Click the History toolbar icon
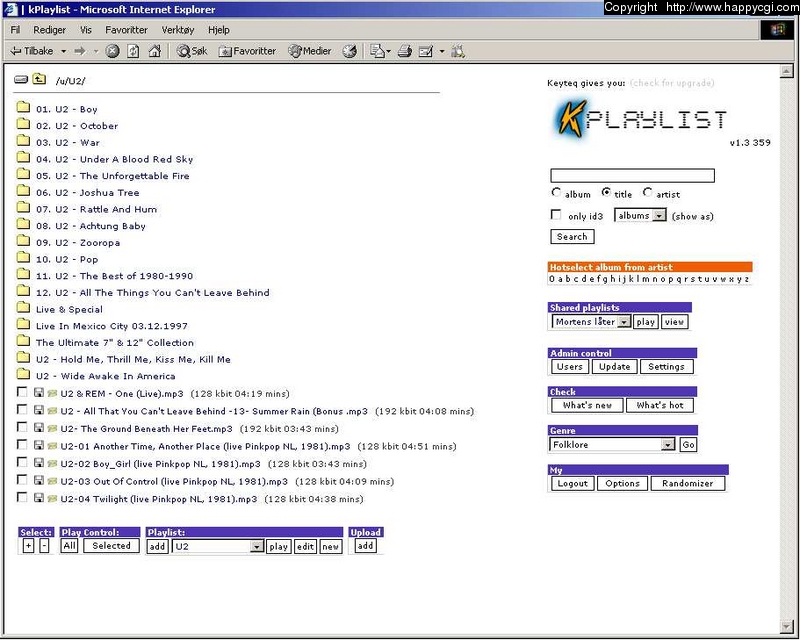Screen dimensions: 800x640 coord(349,51)
